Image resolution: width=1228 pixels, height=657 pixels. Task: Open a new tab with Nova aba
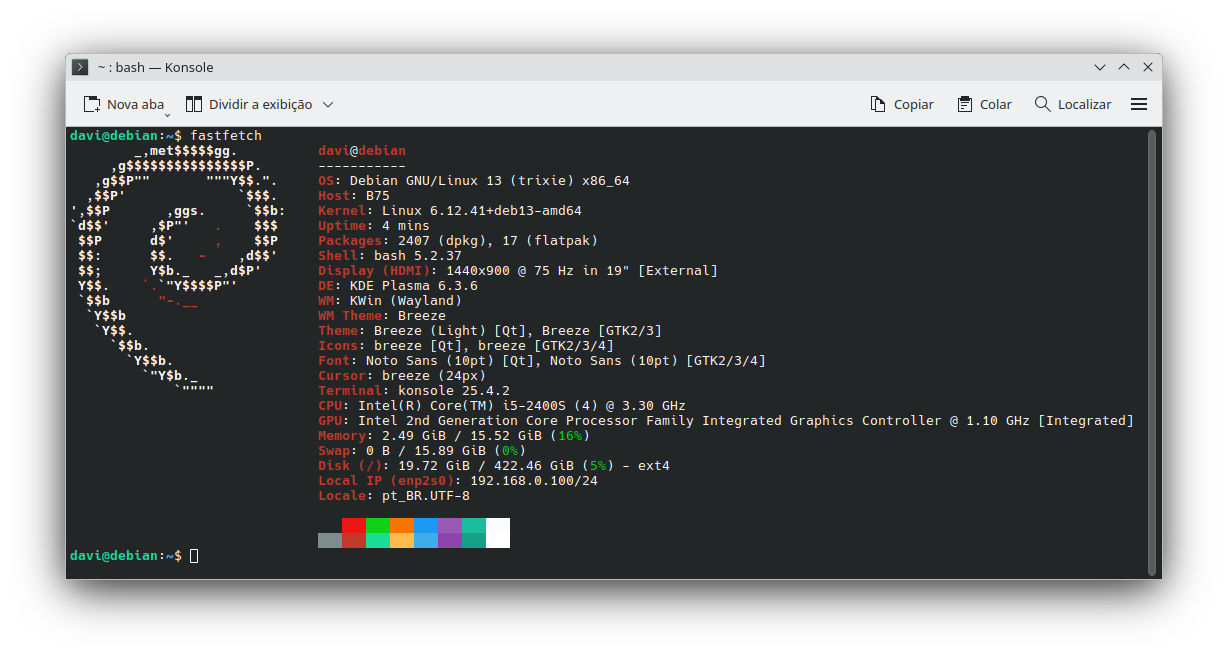pyautogui.click(x=123, y=104)
